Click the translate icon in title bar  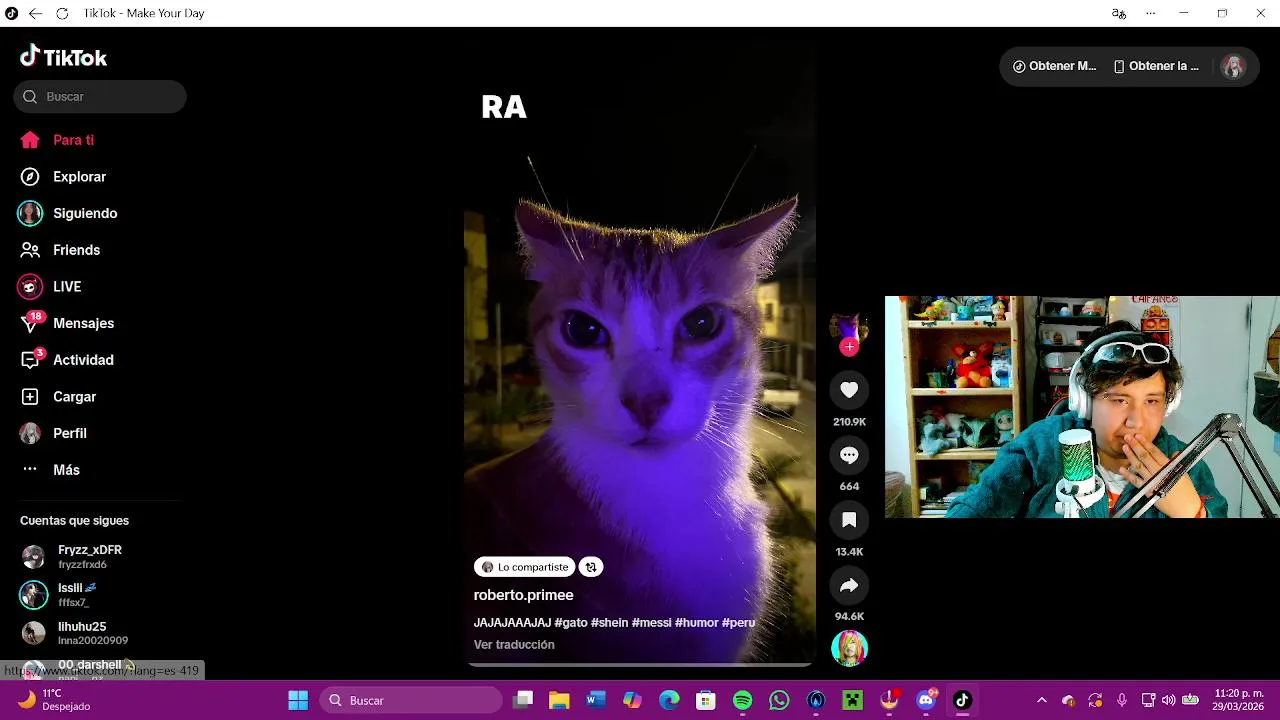click(1118, 13)
